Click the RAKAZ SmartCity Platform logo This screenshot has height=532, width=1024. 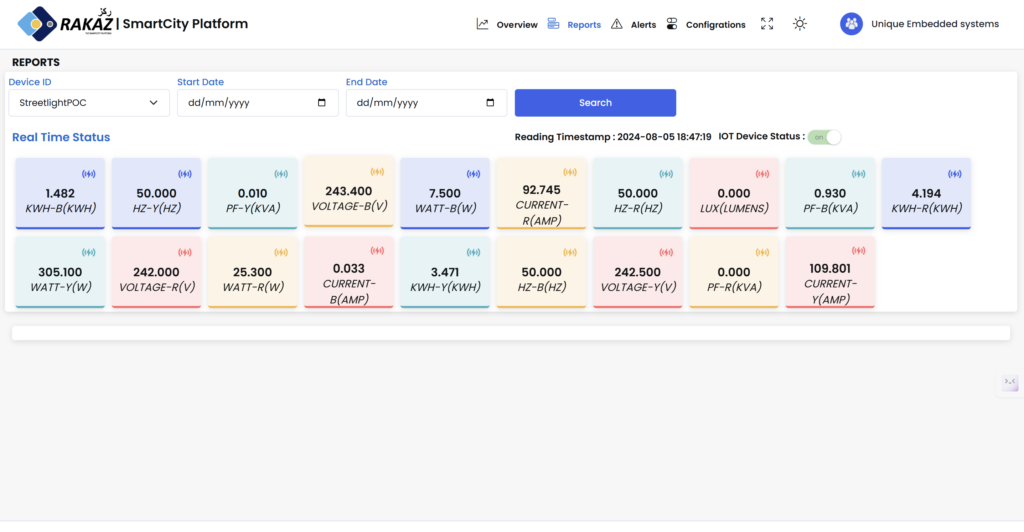[x=133, y=23]
